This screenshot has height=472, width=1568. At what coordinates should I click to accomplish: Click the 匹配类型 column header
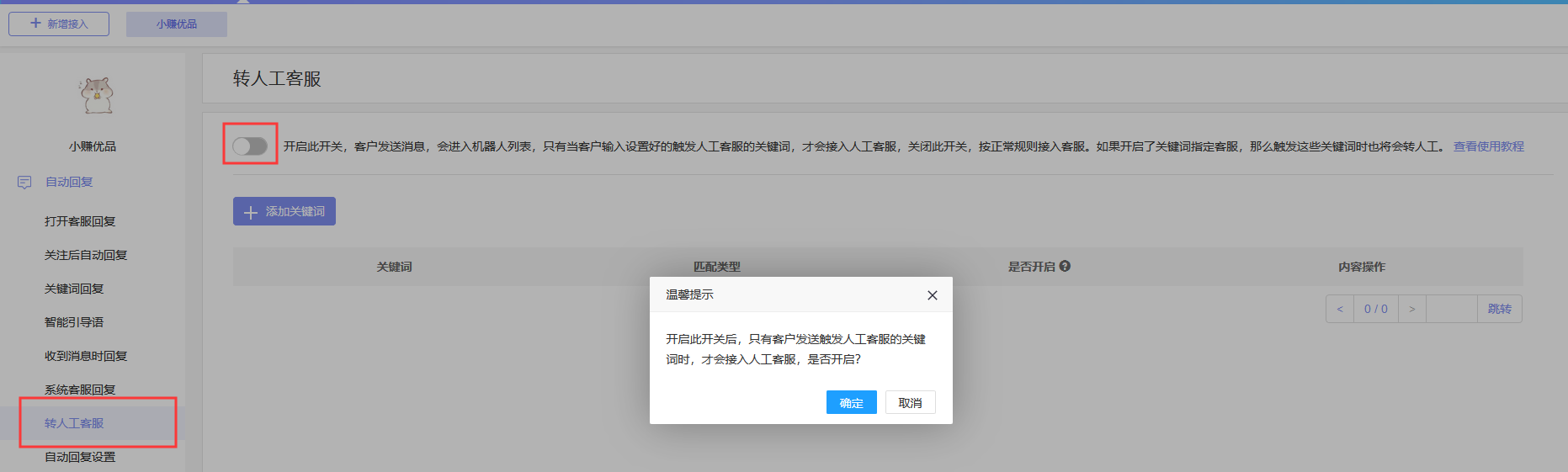[717, 267]
